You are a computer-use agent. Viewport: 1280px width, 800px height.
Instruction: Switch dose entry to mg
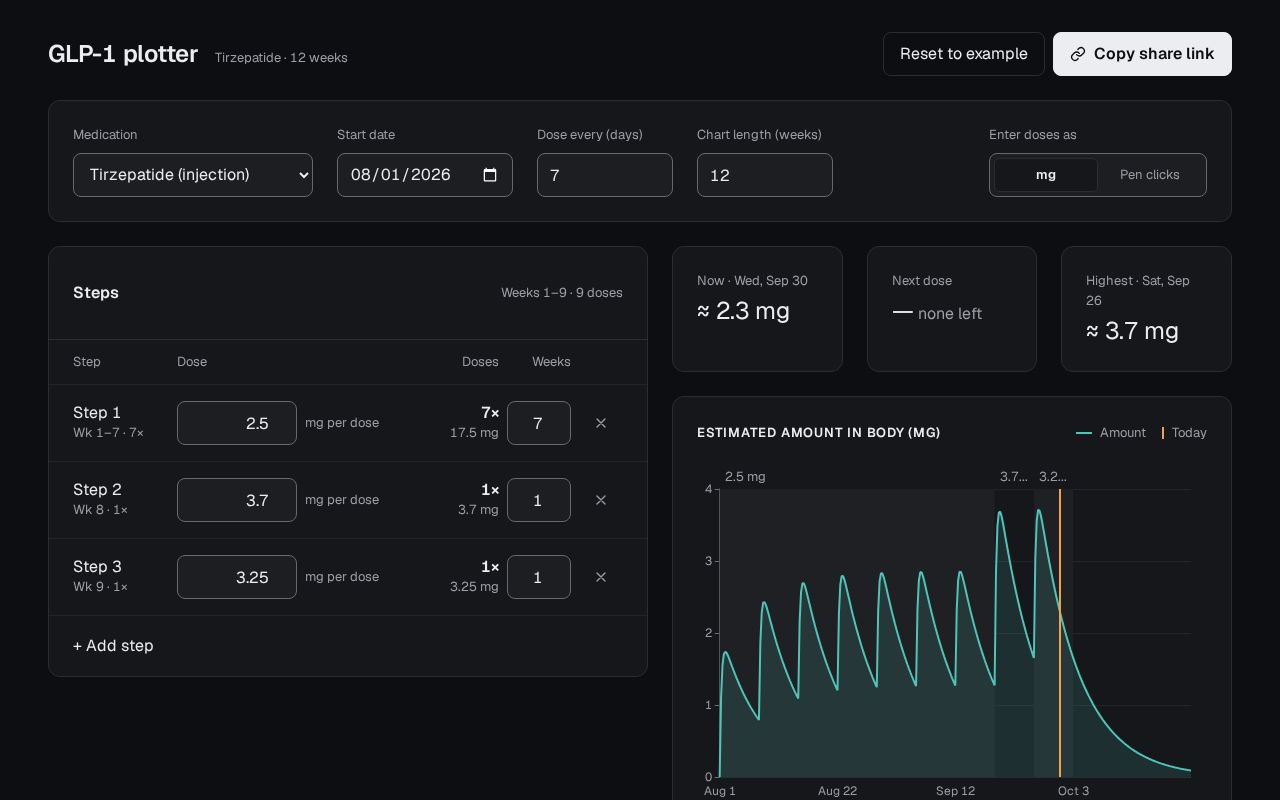point(1046,175)
